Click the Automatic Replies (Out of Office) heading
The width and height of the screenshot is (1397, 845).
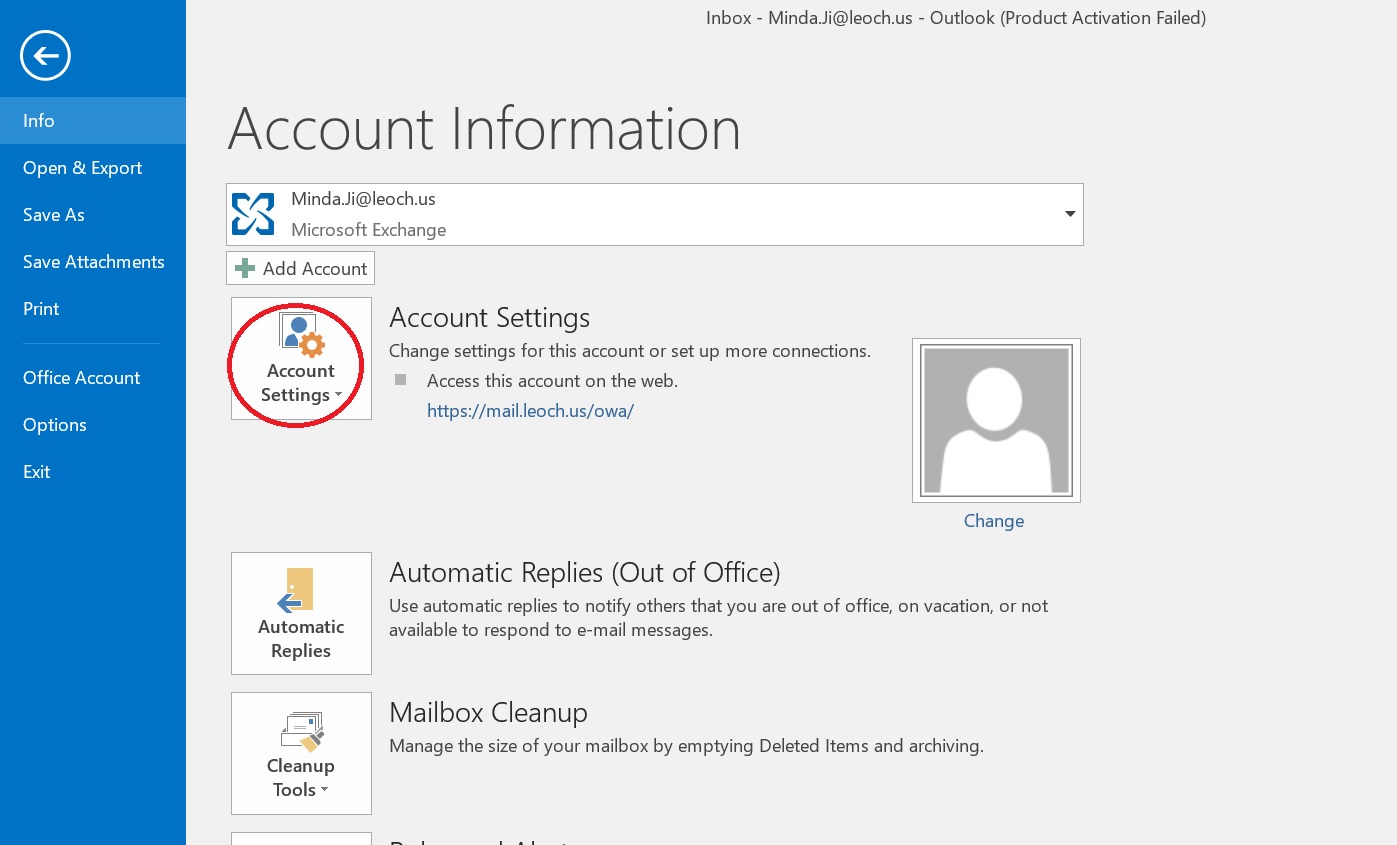click(x=584, y=572)
